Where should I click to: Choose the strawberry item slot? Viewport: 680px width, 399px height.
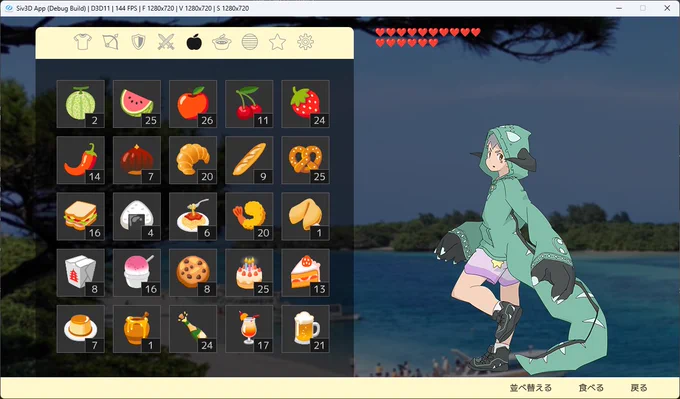click(306, 104)
